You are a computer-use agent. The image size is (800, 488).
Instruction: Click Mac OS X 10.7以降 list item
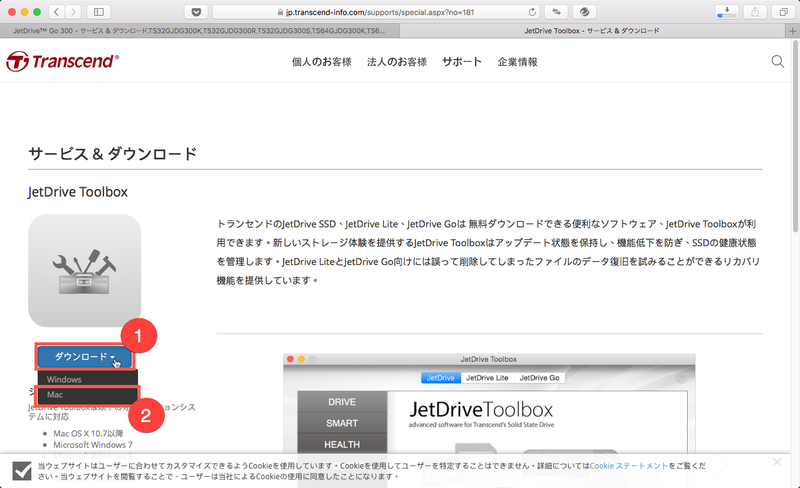click(88, 433)
